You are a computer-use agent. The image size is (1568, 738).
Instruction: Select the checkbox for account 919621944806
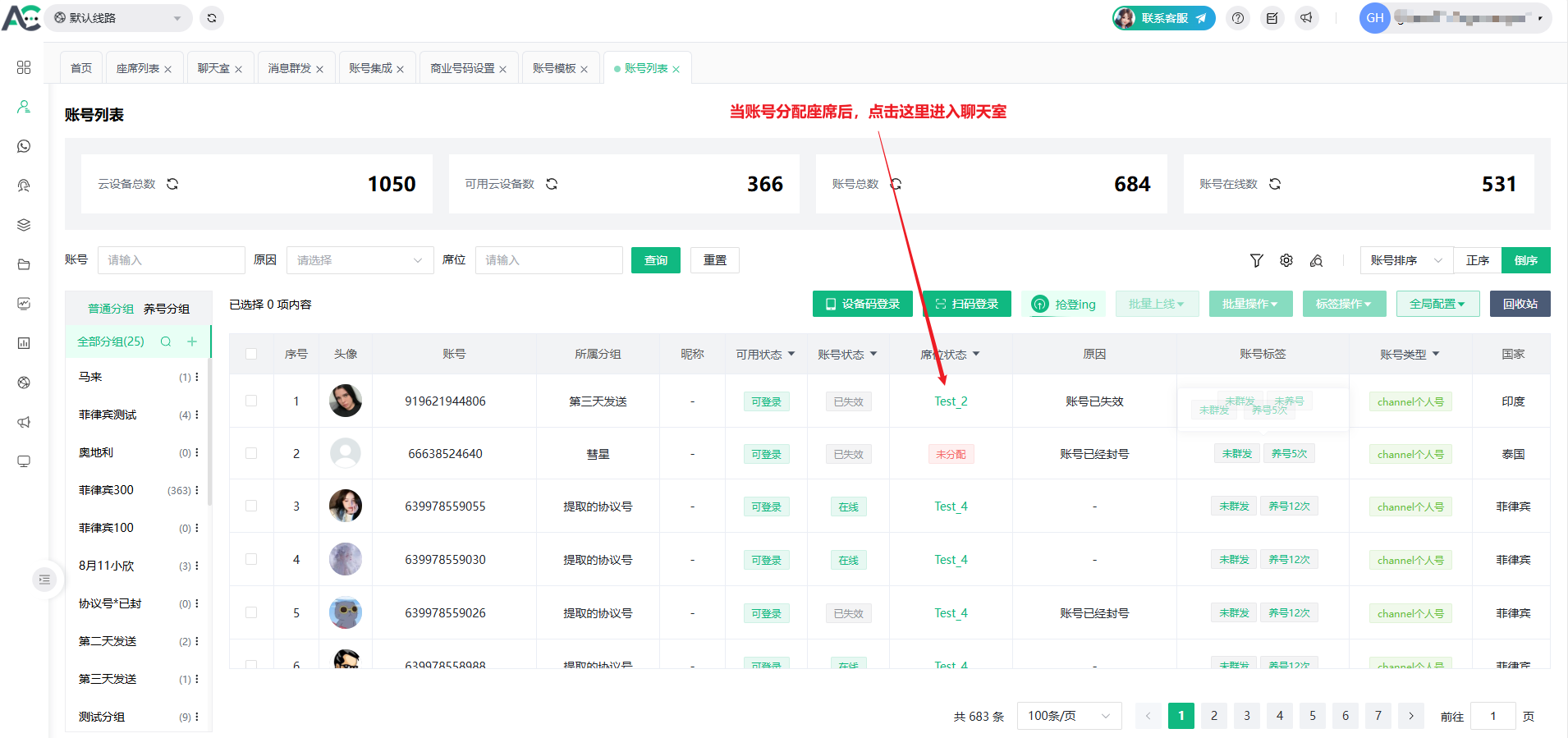[x=251, y=401]
